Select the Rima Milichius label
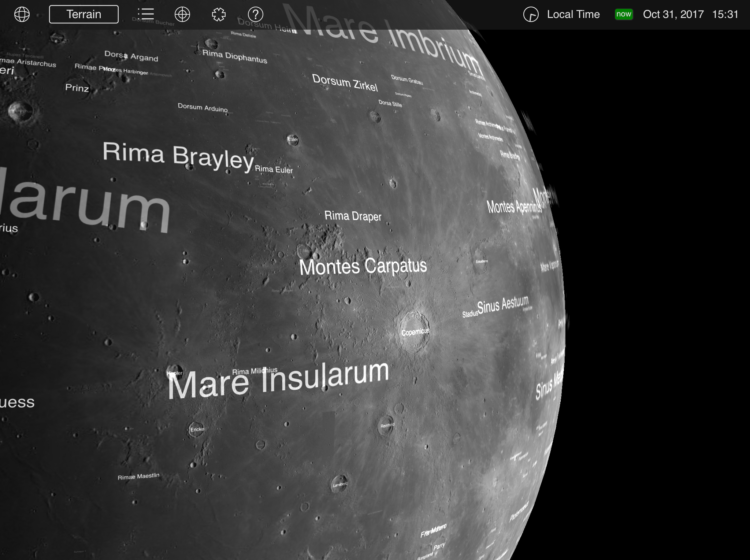 click(x=254, y=371)
